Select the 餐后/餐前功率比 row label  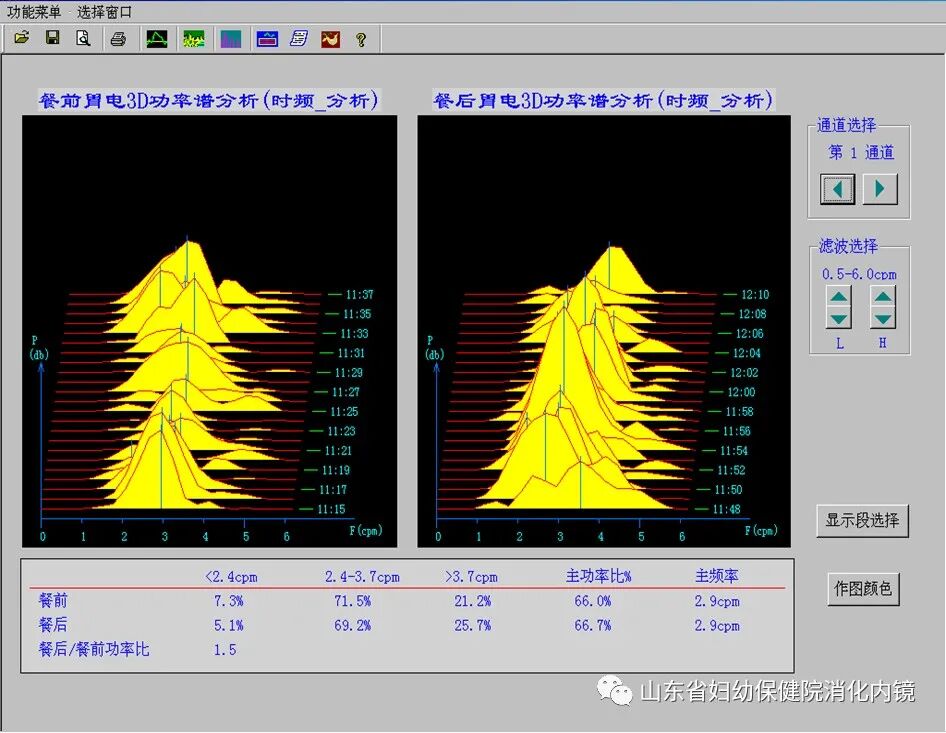pos(94,649)
